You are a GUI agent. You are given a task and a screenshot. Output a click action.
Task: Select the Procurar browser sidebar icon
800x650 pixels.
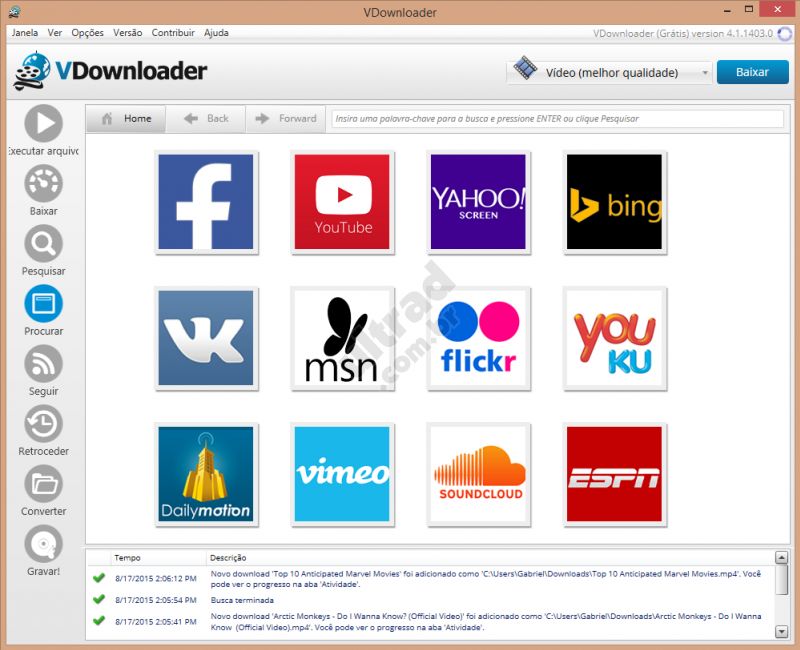[43, 304]
